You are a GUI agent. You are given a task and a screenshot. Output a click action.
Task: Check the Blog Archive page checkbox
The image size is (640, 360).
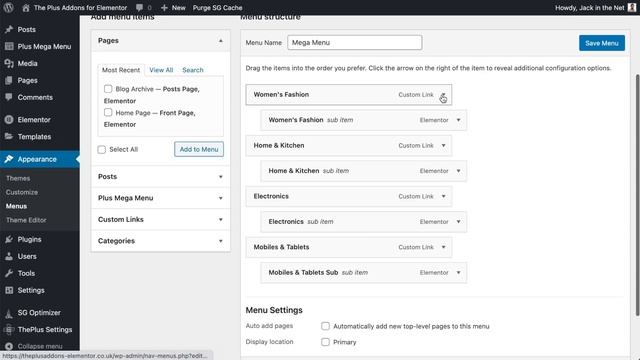(108, 89)
